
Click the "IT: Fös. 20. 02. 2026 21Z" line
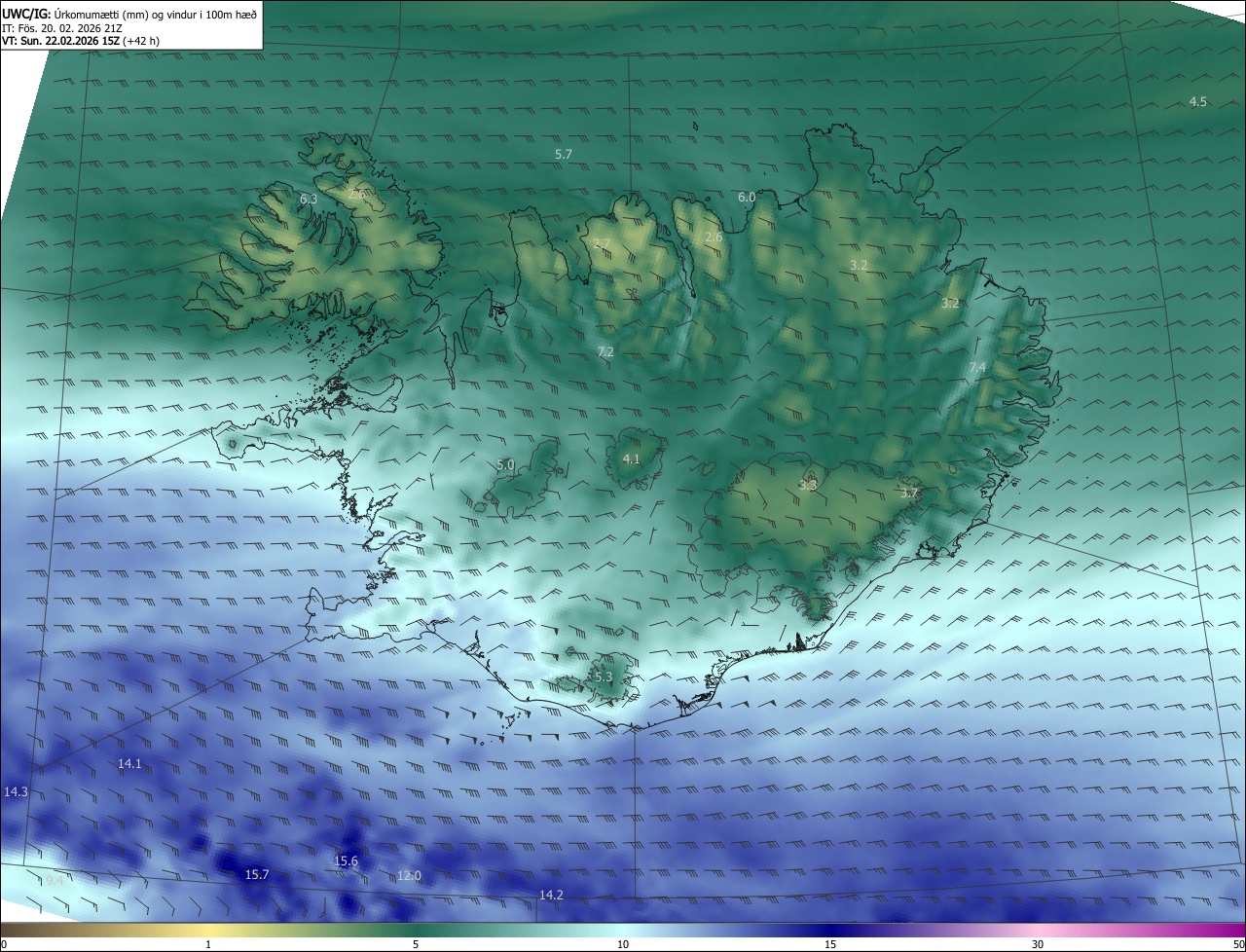pos(61,28)
